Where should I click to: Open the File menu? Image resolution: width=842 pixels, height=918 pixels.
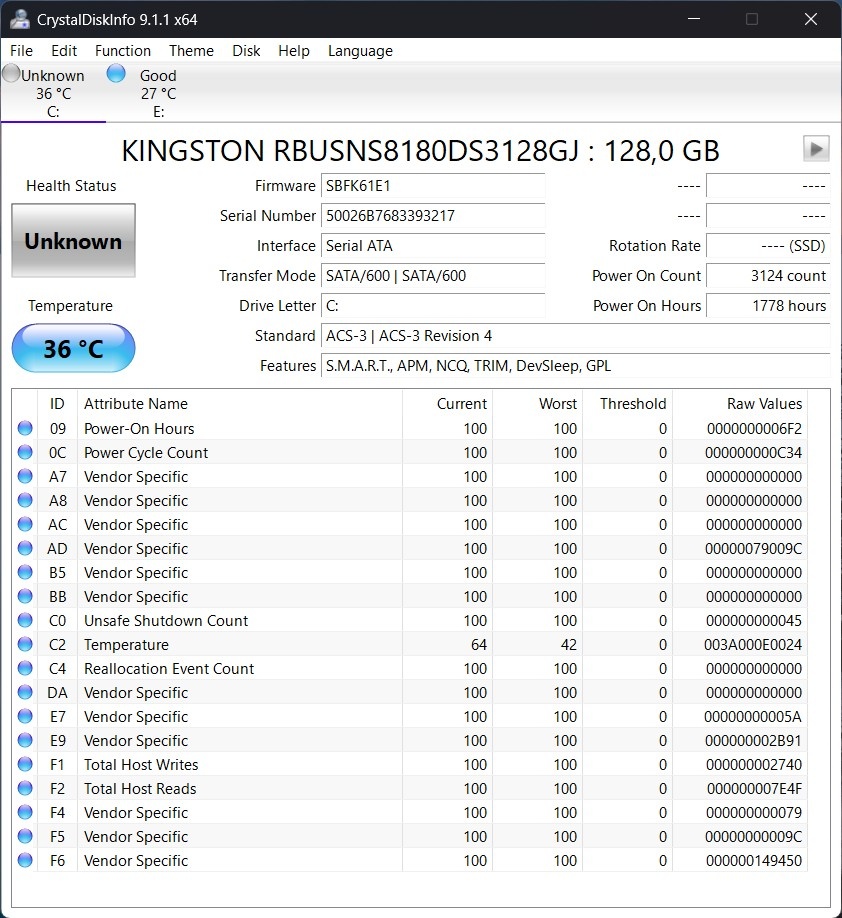[x=21, y=51]
